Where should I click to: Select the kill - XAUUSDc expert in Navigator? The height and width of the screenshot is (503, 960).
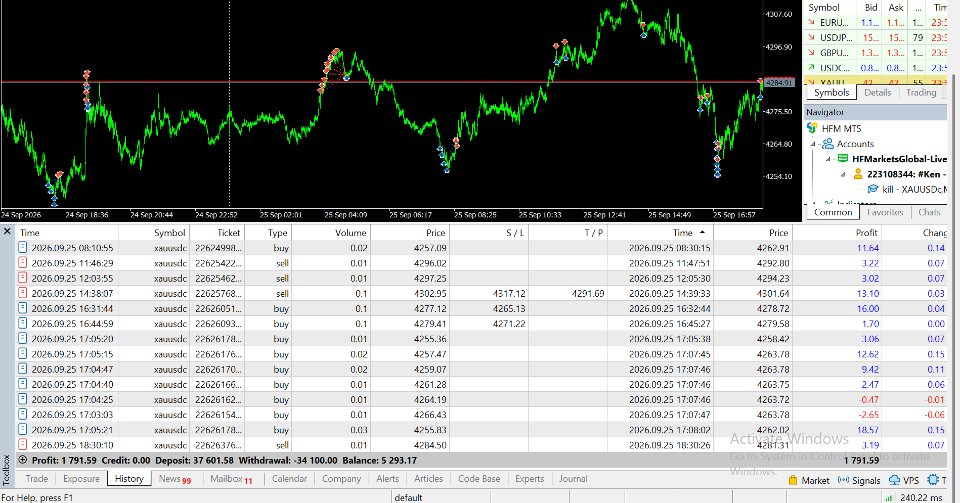pos(914,189)
